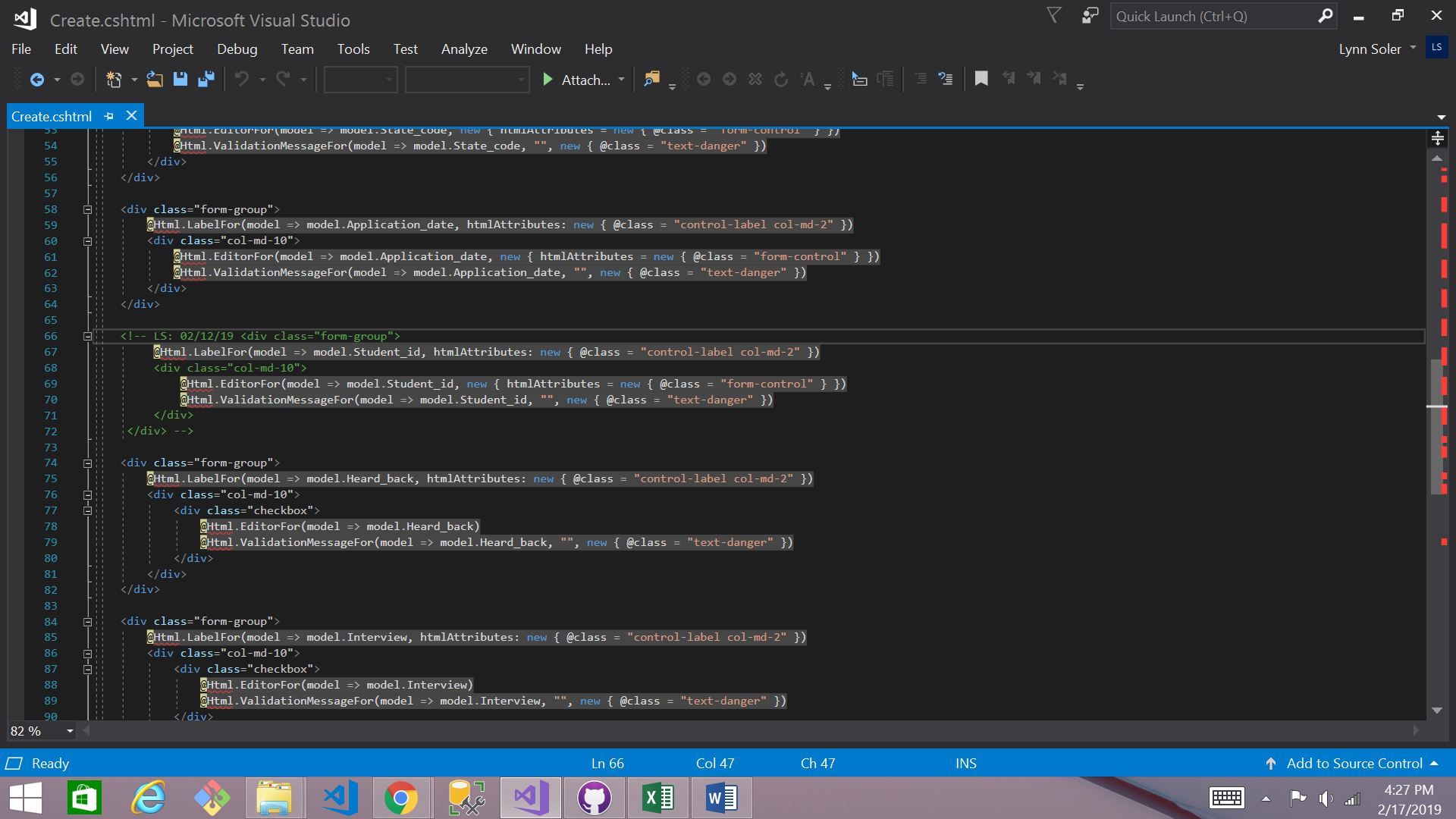
Task: Collapse the commented block at line 66
Action: [87, 336]
